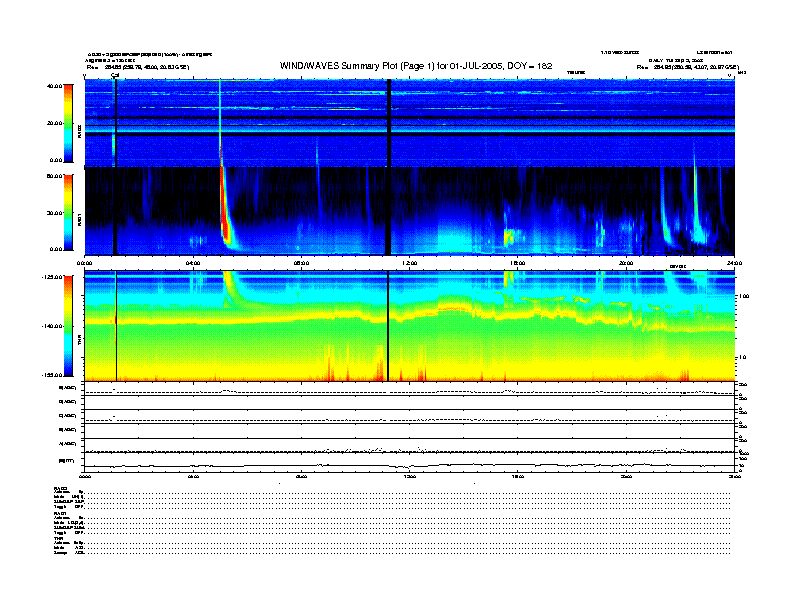Click the TNR color scale bar
Image resolution: width=792 pixels, height=612 pixels.
[x=68, y=326]
